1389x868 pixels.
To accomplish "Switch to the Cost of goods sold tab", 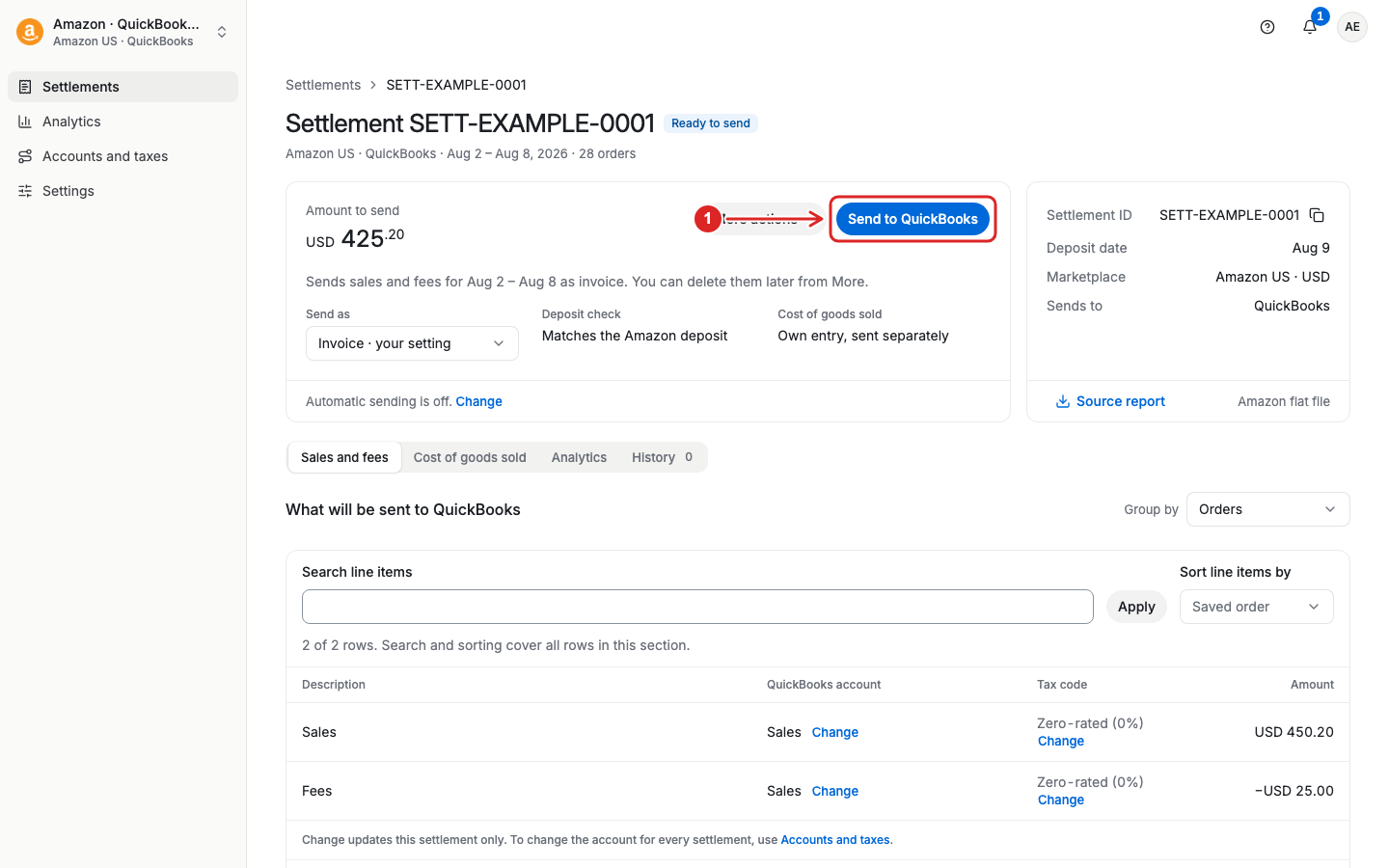I will pos(470,457).
